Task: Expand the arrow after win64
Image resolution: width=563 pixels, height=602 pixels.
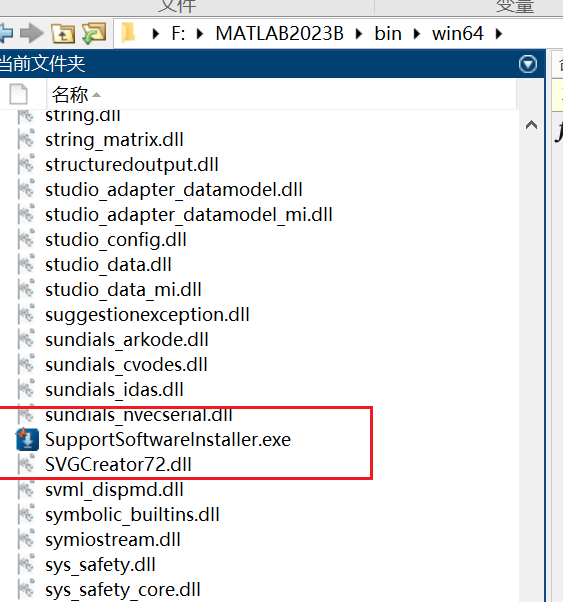Action: 499,34
